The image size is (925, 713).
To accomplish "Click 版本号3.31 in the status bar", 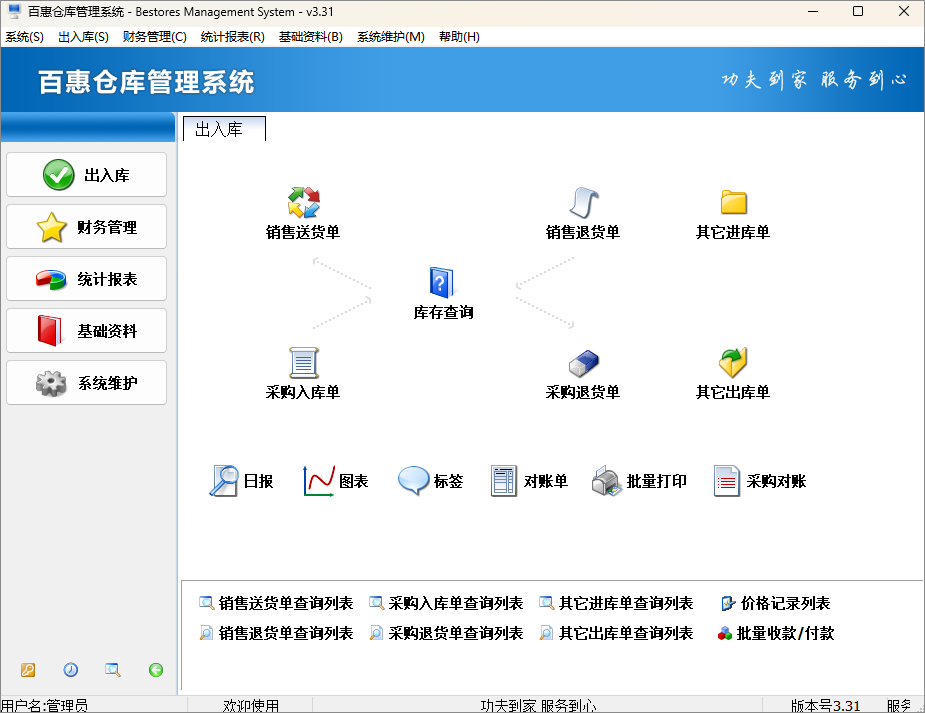I will [825, 705].
